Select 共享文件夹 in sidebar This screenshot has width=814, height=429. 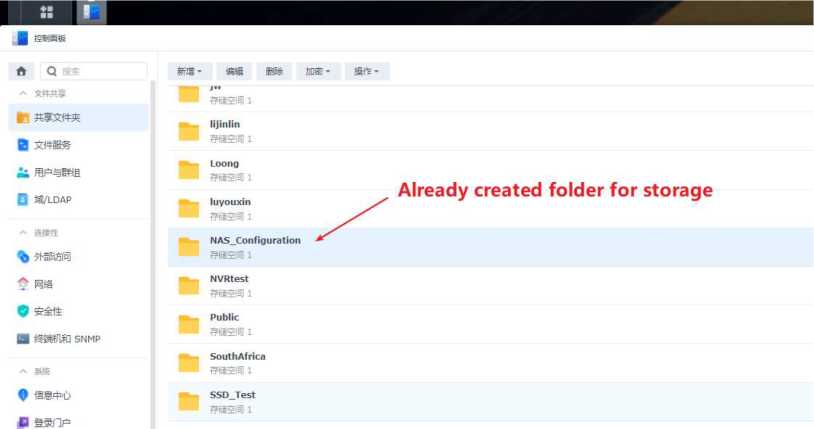(57, 117)
